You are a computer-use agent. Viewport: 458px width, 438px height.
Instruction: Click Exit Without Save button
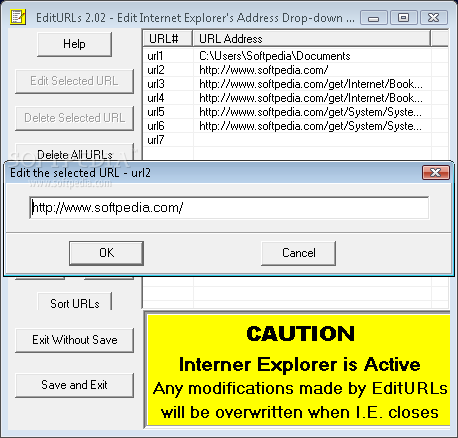[x=74, y=340]
